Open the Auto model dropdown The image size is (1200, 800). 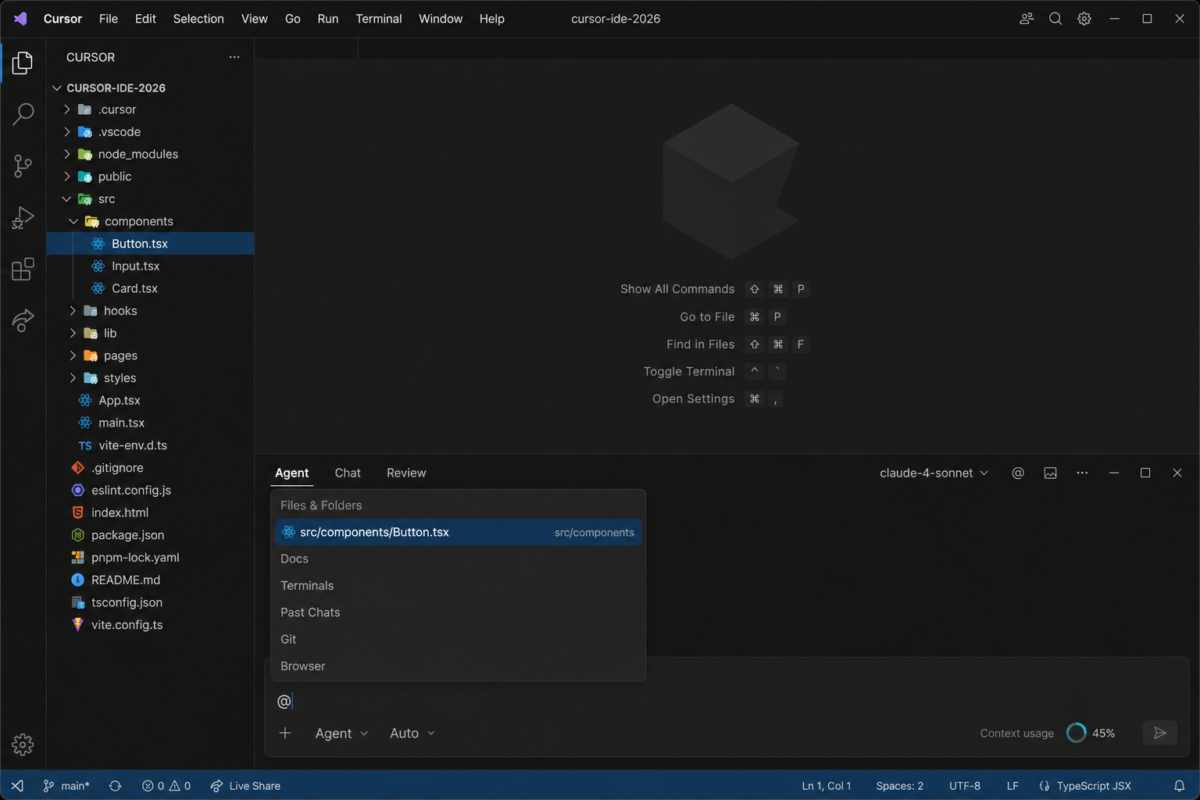(x=412, y=733)
